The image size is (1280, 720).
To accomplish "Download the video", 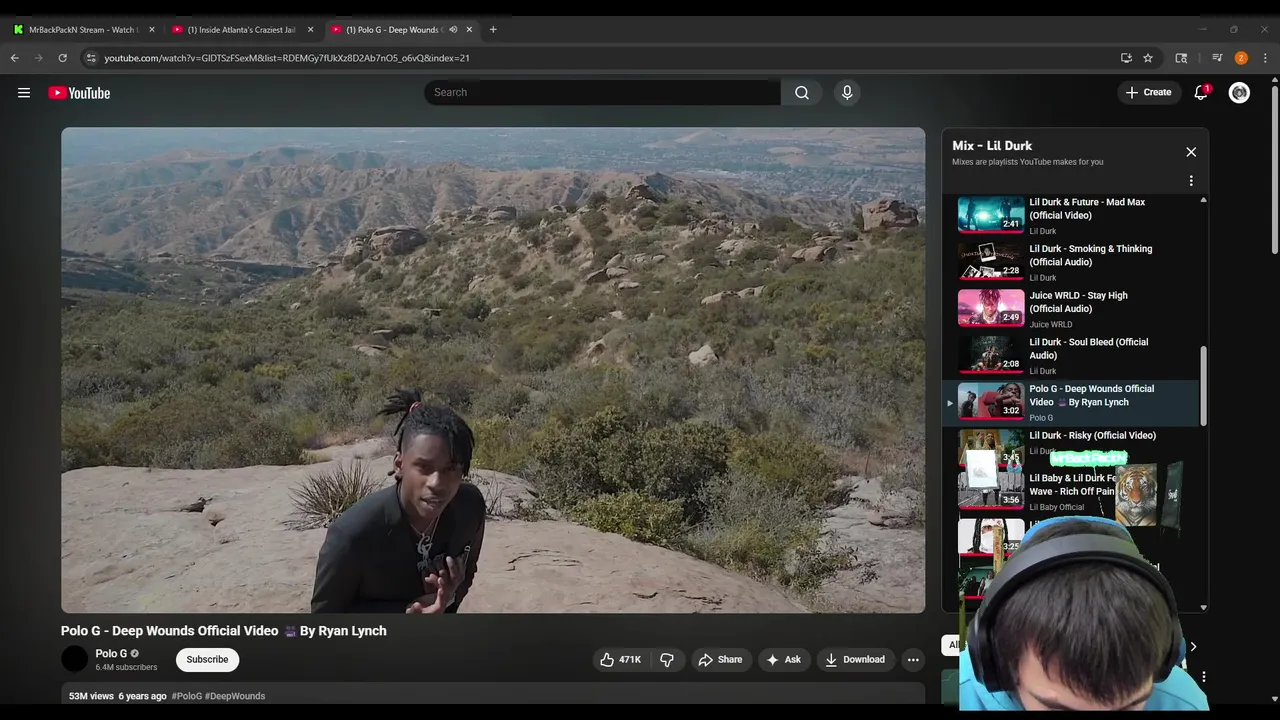I will click(855, 659).
